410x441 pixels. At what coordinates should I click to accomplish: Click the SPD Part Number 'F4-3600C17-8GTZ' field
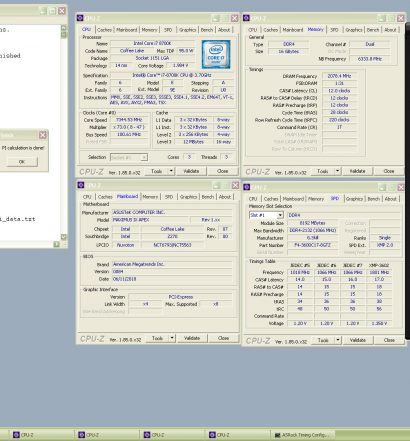313,246
